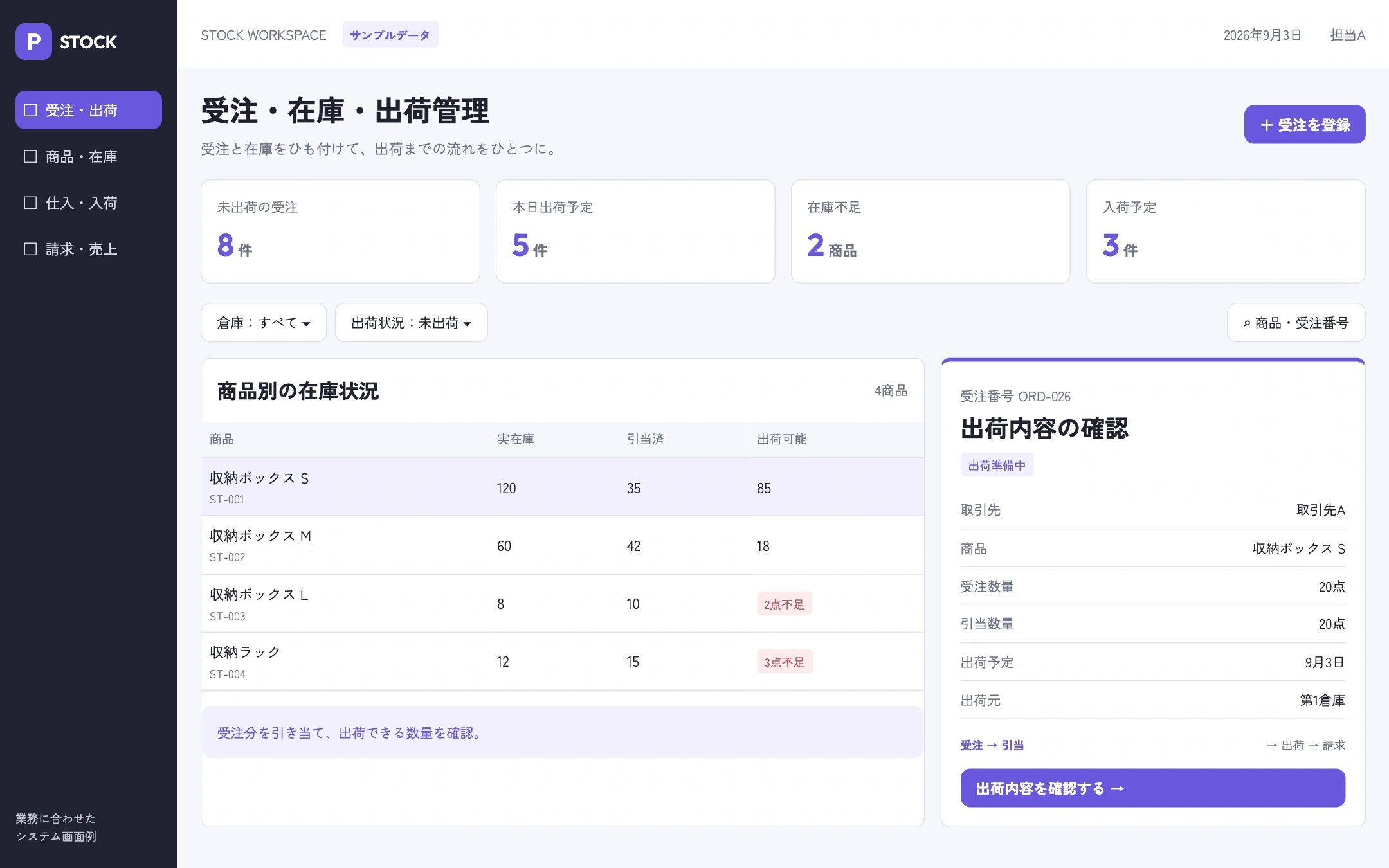Click the square icon beside 受注・出荷
The height and width of the screenshot is (868, 1389).
pos(30,110)
